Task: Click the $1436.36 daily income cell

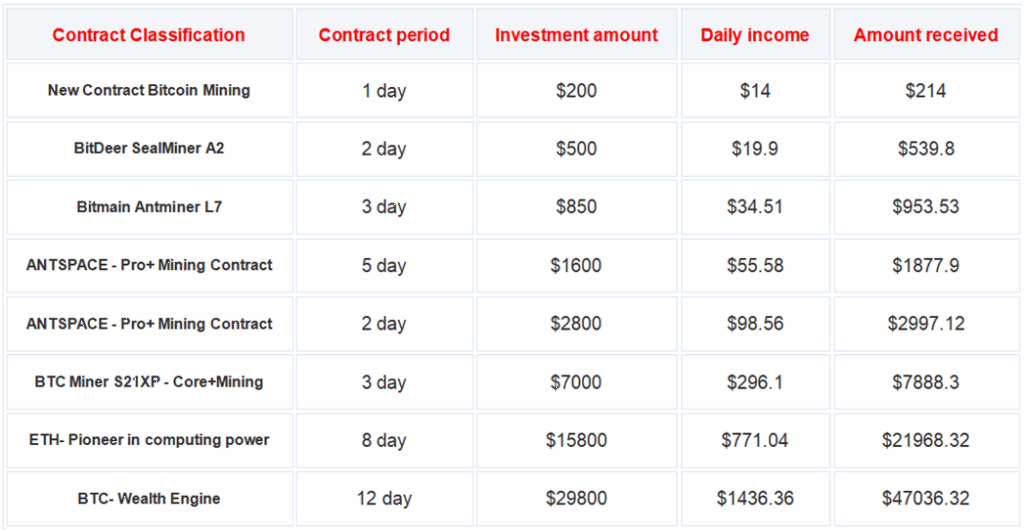Action: tap(755, 498)
